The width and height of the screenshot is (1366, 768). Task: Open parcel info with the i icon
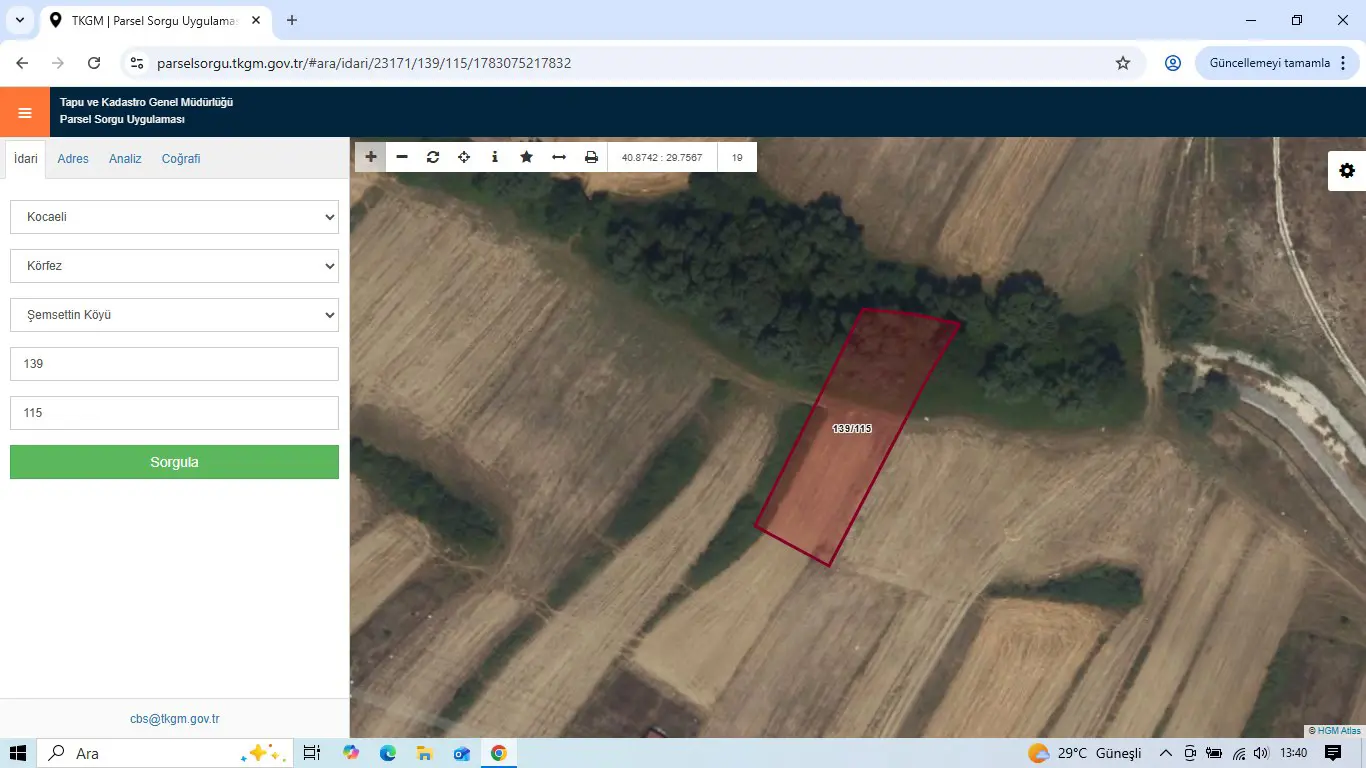click(495, 157)
